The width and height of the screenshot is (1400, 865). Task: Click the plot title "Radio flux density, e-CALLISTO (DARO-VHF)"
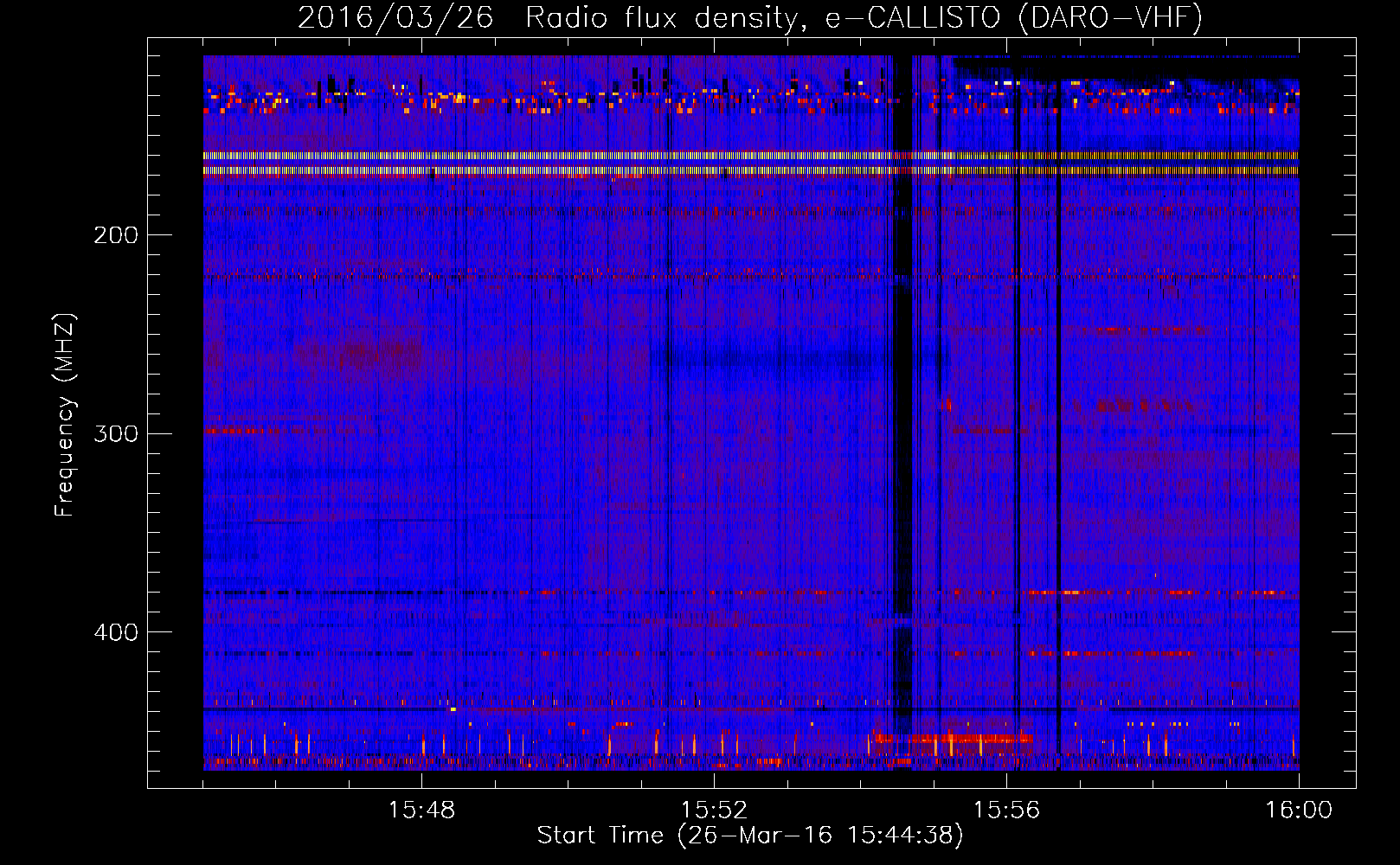click(864, 18)
